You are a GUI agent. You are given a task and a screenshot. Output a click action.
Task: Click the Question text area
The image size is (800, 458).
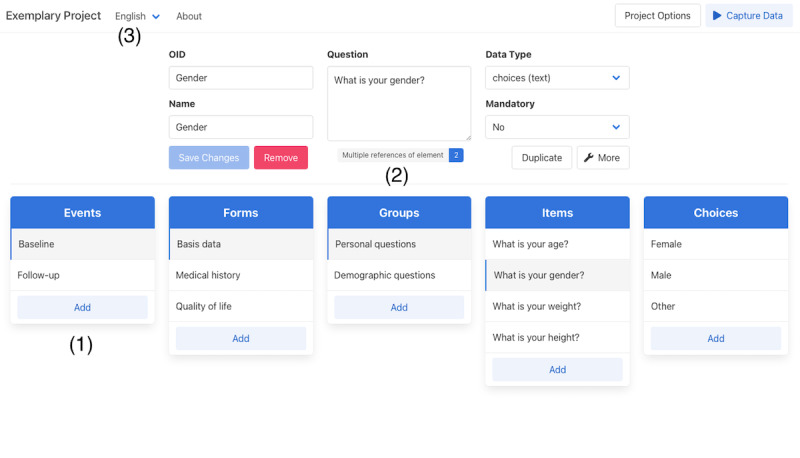399,104
